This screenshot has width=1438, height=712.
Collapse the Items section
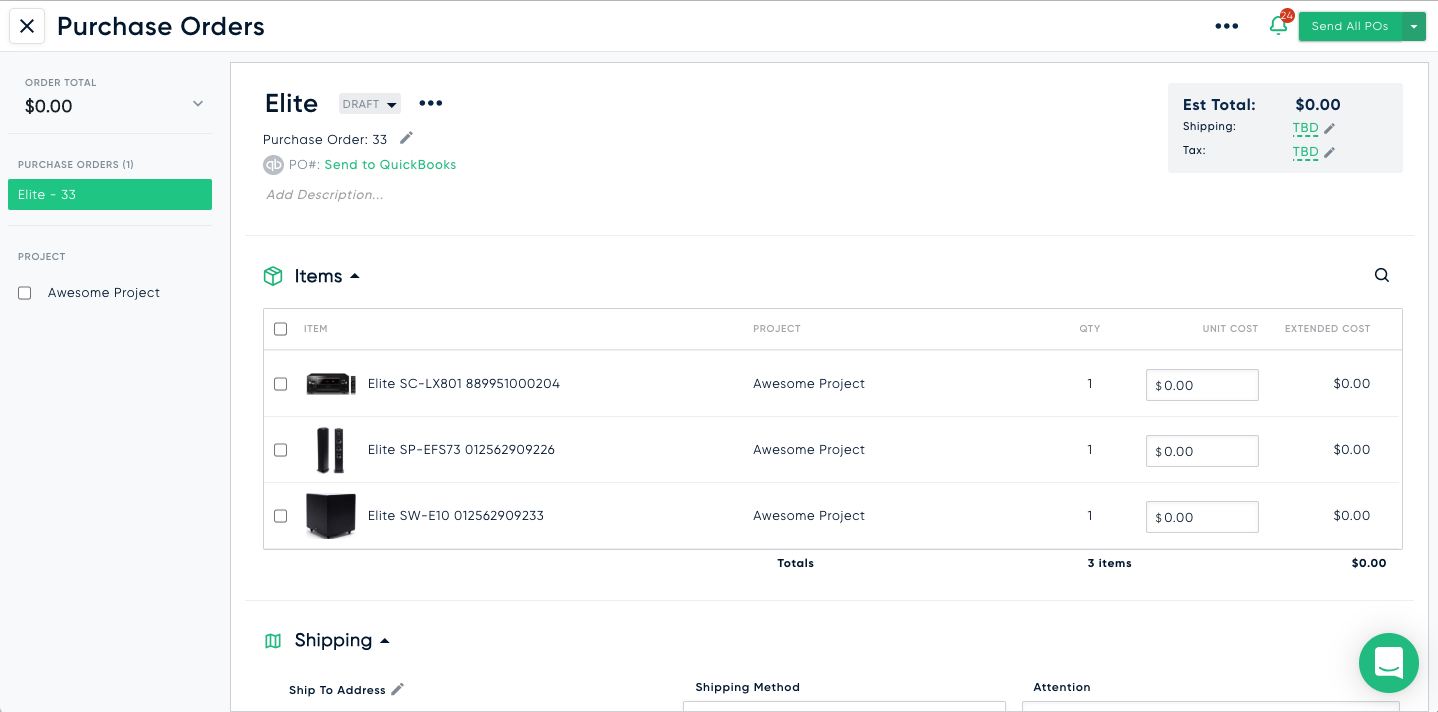[354, 276]
